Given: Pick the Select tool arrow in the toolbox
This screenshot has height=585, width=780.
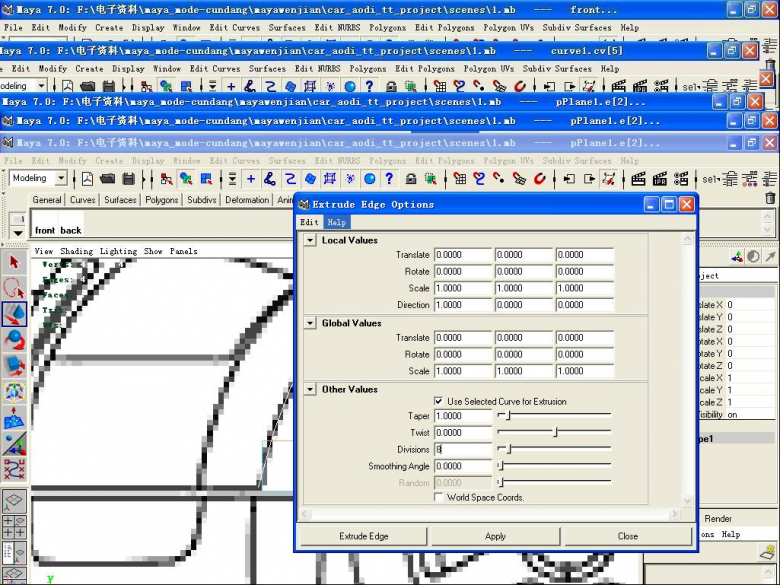Looking at the screenshot, I should point(14,263).
